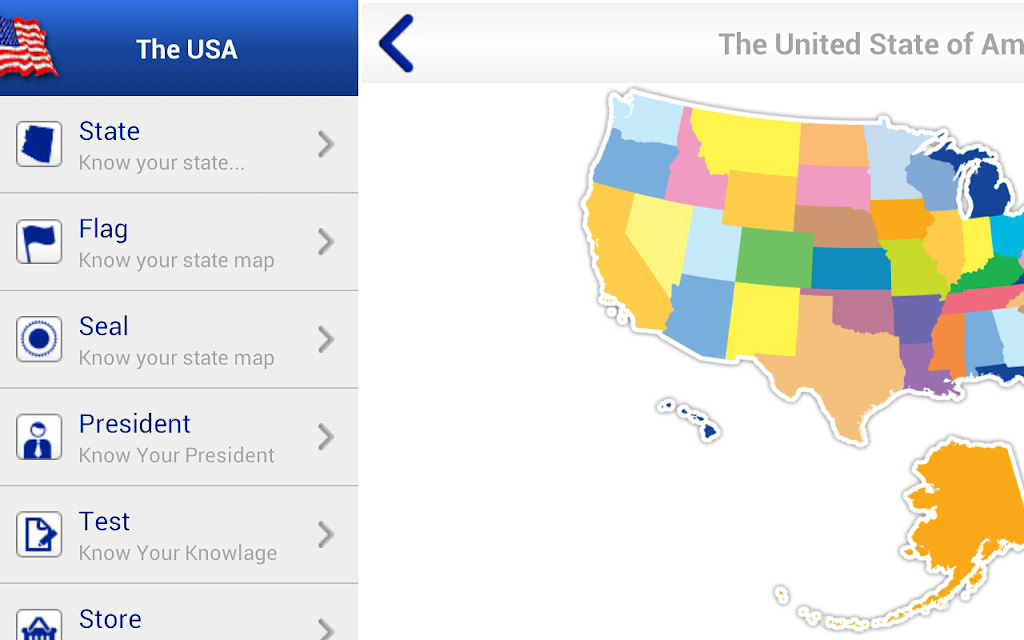Select the blue Flag icon
The image size is (1024, 640).
[x=39, y=242]
